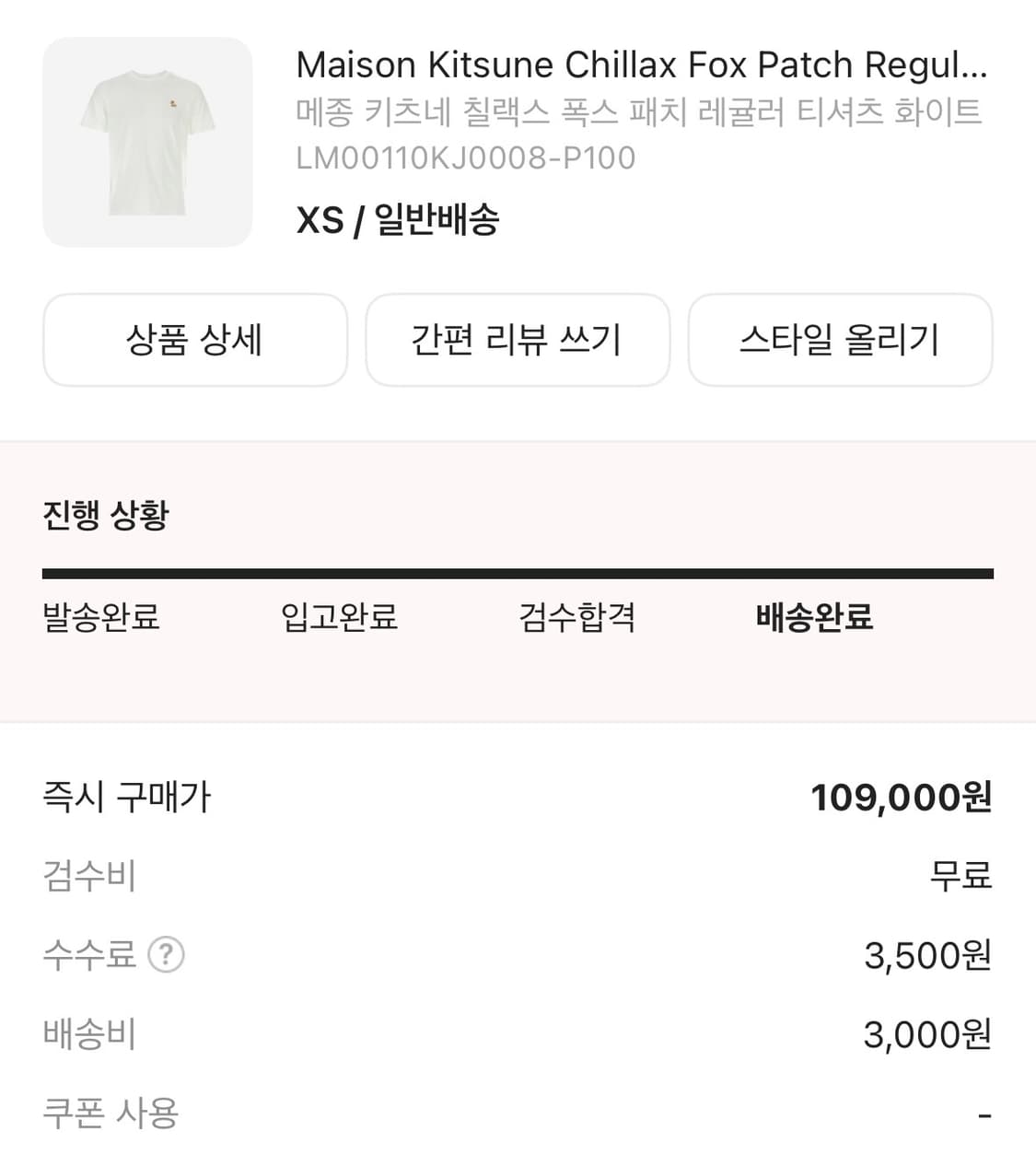Click the 쿠폰 사용 coupon row label
The image size is (1036, 1166).
pos(111,1114)
